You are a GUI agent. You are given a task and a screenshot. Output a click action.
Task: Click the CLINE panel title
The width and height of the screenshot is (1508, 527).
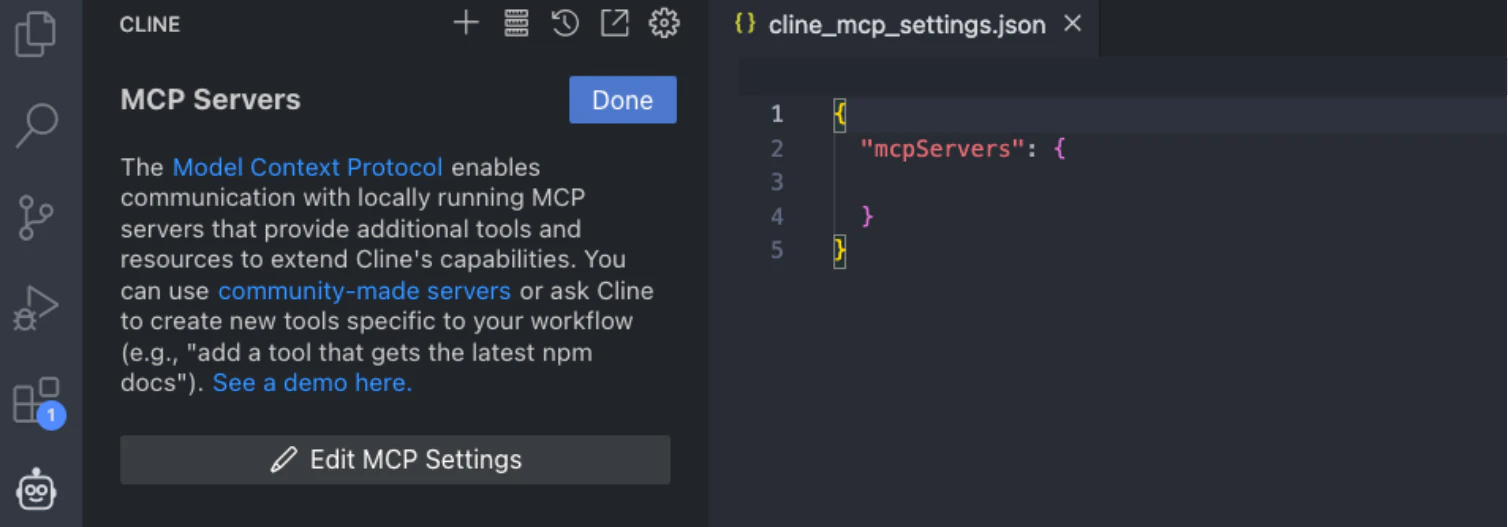point(150,24)
